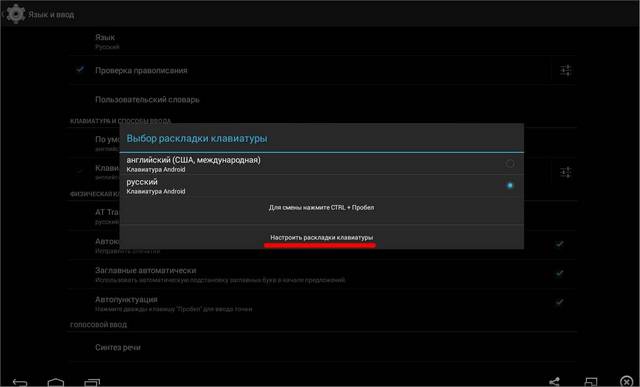Tap the share icon in system bar
The height and width of the screenshot is (387, 640).
click(x=554, y=382)
